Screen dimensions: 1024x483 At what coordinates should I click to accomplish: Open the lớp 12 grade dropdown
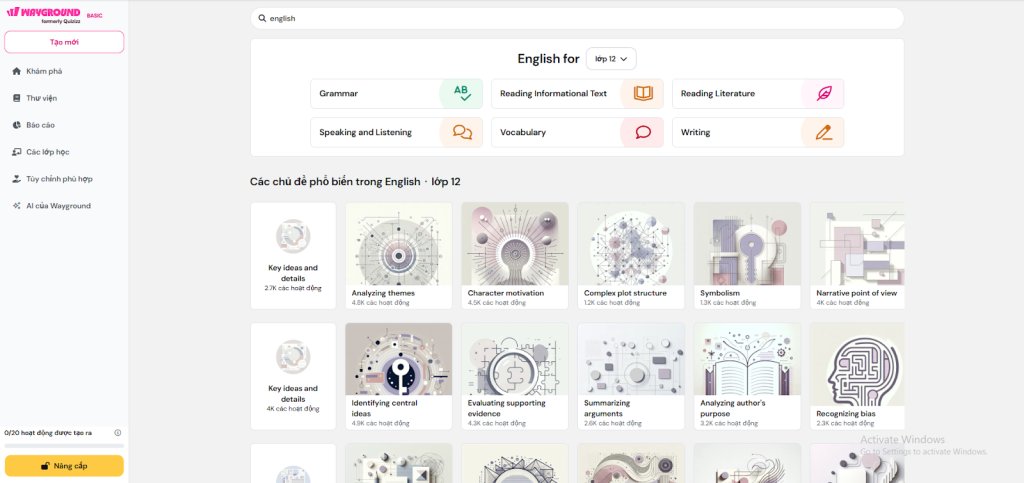point(611,59)
